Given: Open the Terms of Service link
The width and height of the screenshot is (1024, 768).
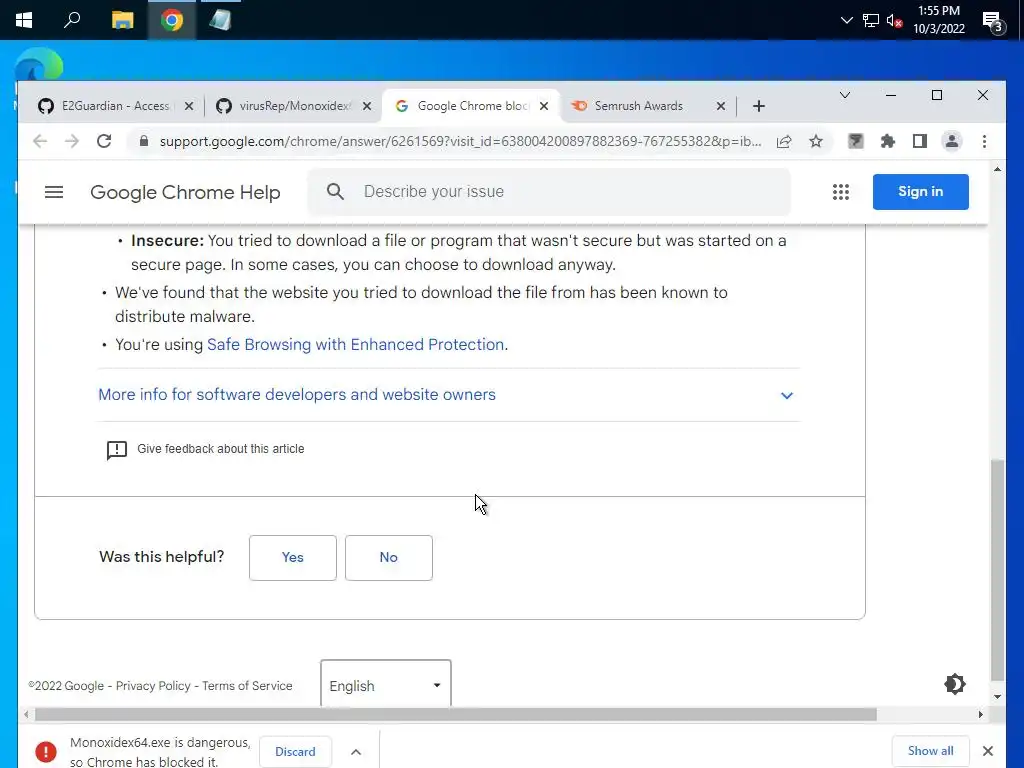Looking at the screenshot, I should [x=247, y=686].
